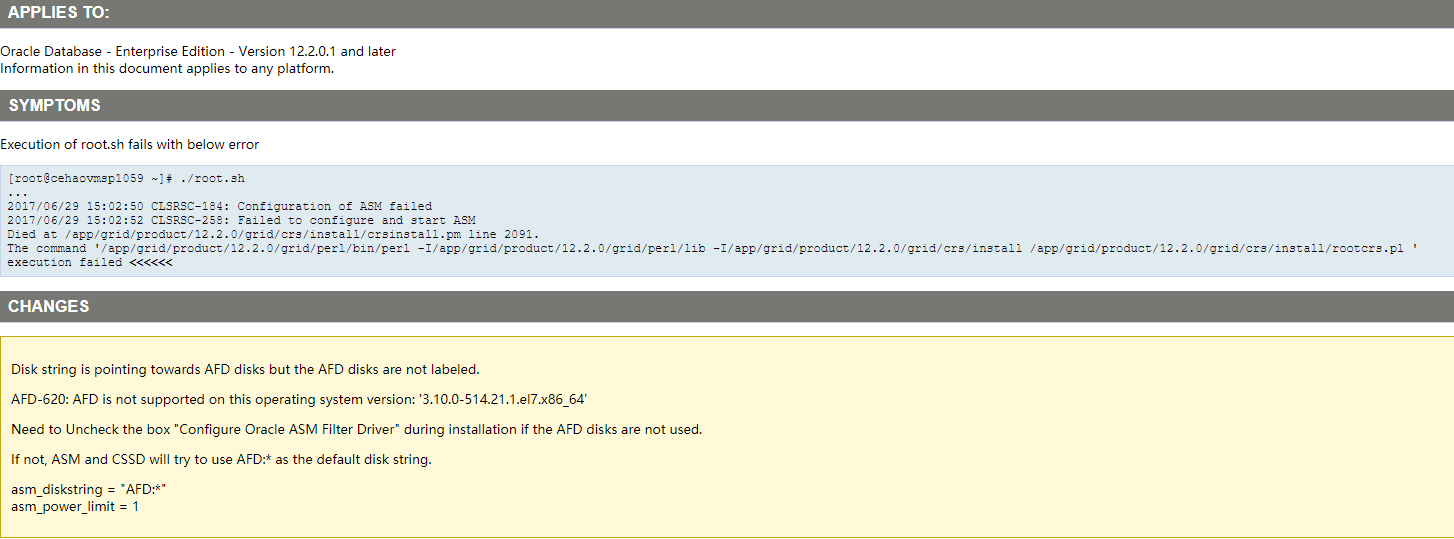
Task: Click the AFD-620 not supported message
Action: click(299, 399)
